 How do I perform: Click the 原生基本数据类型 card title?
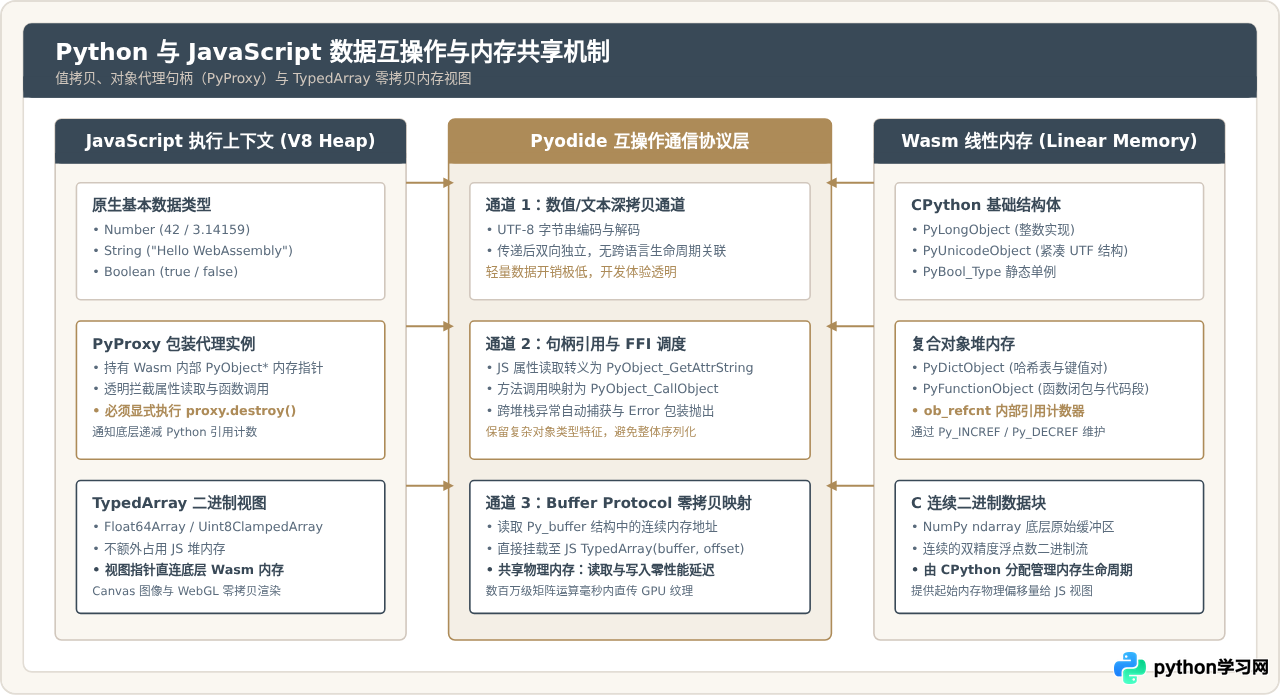point(152,205)
